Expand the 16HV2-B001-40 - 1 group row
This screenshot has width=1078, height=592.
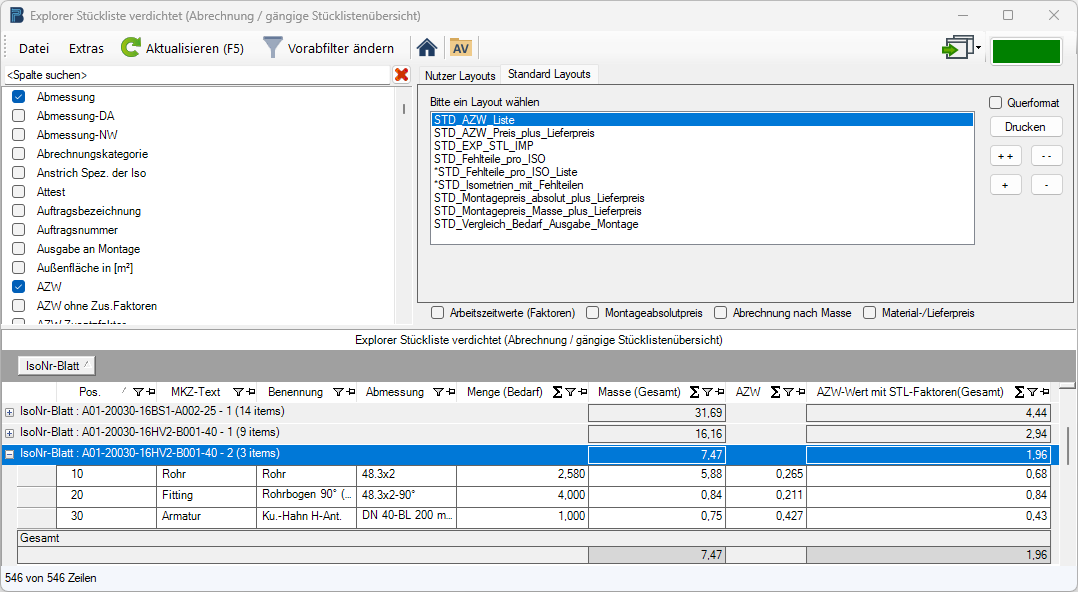pos(10,433)
